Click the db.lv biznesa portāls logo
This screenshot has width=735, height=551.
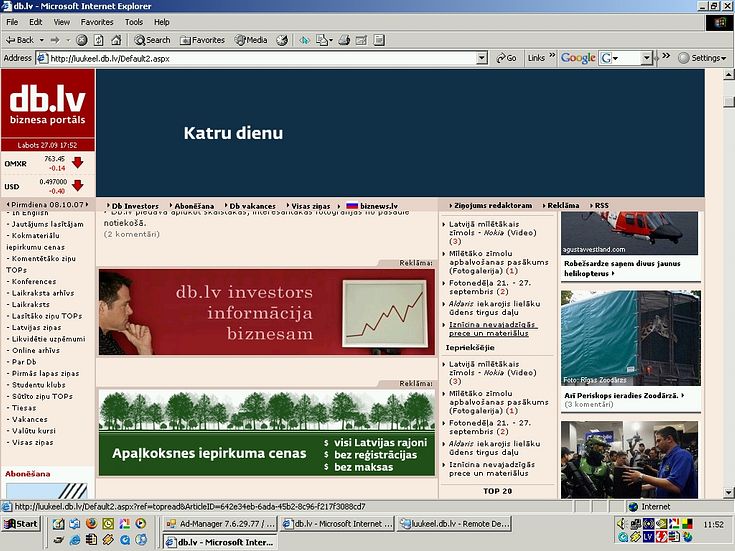pos(47,103)
